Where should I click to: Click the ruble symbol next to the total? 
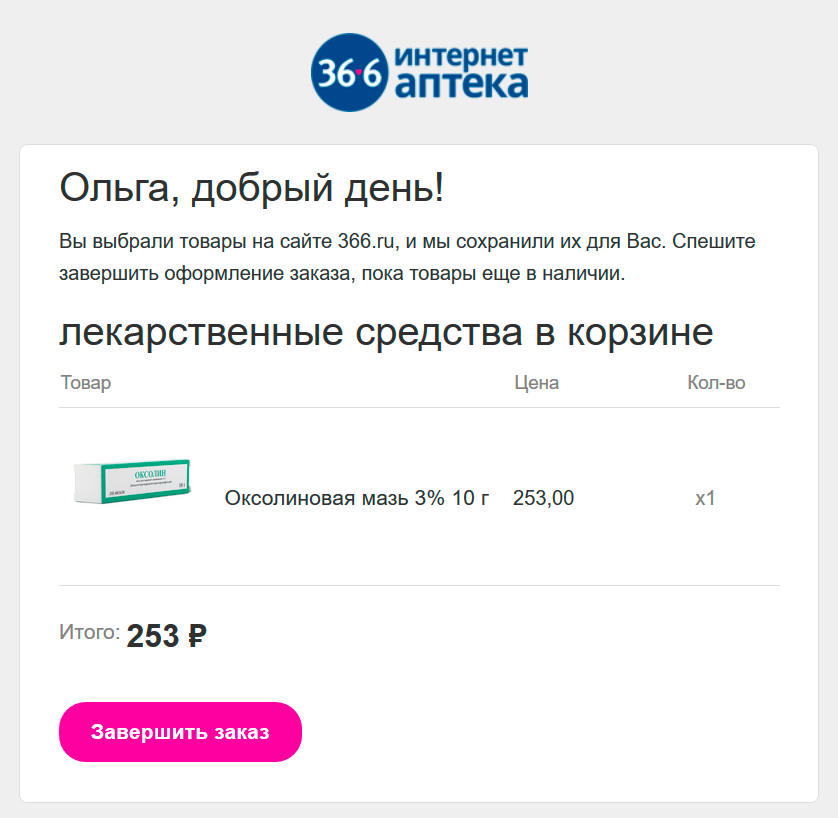198,632
